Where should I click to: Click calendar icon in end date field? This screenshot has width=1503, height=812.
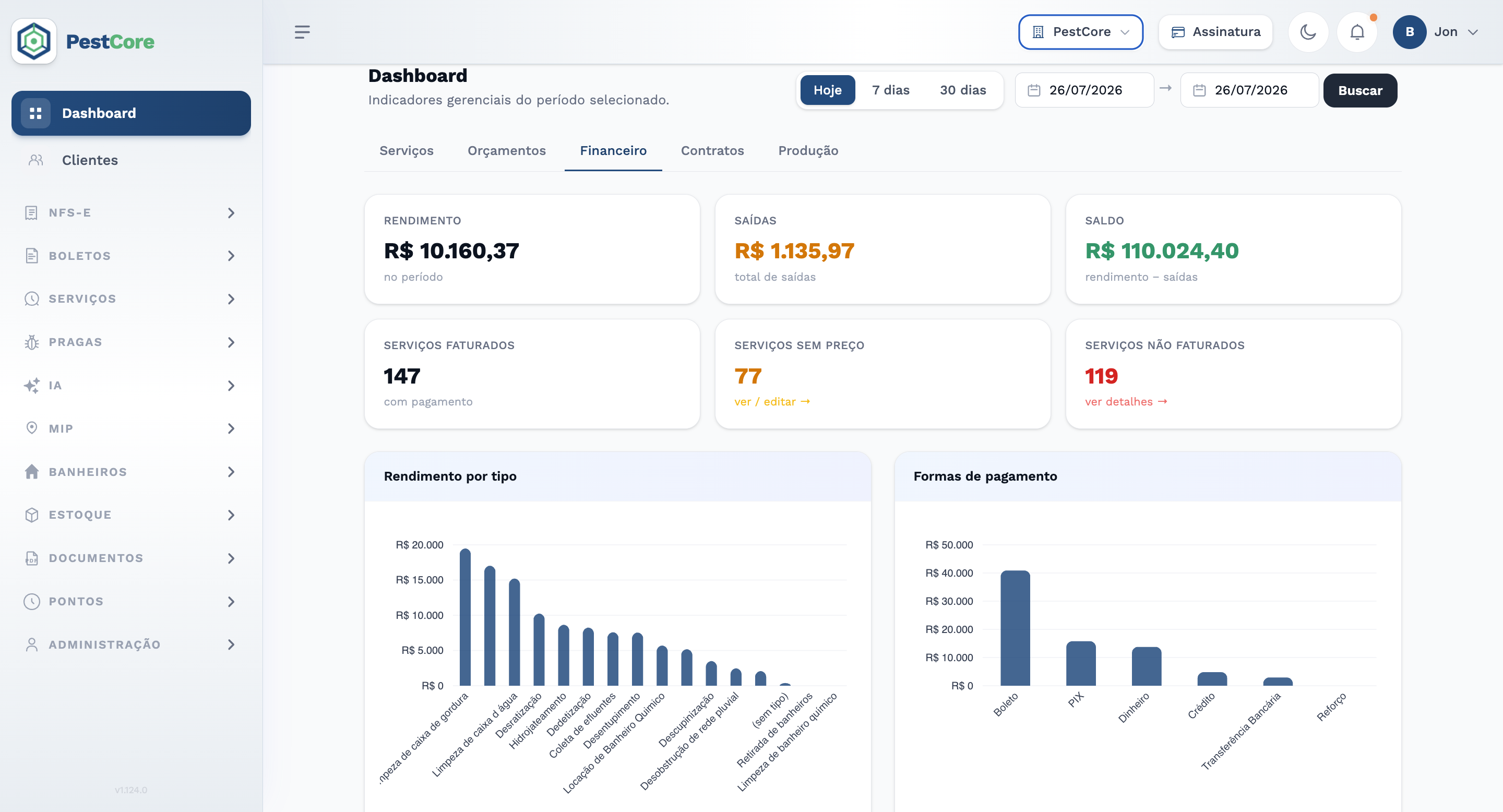click(1199, 90)
